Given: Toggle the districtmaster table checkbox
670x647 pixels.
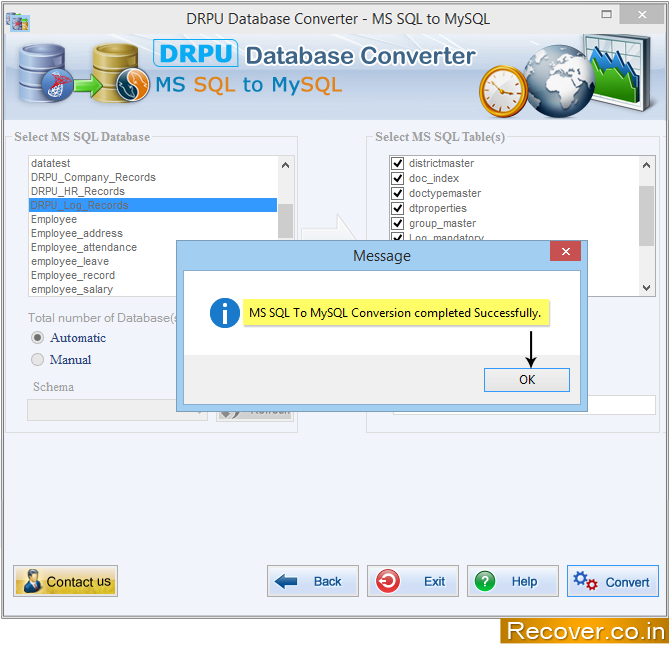Looking at the screenshot, I should [397, 163].
